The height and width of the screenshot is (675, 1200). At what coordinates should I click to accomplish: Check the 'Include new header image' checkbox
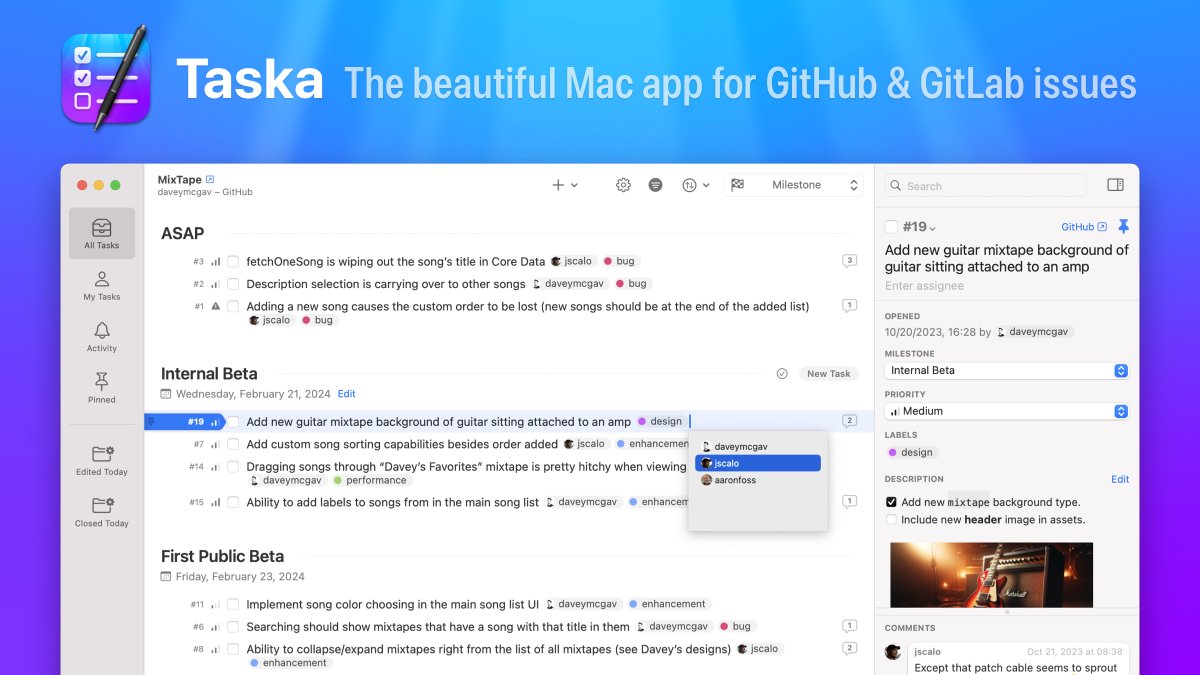[x=891, y=519]
